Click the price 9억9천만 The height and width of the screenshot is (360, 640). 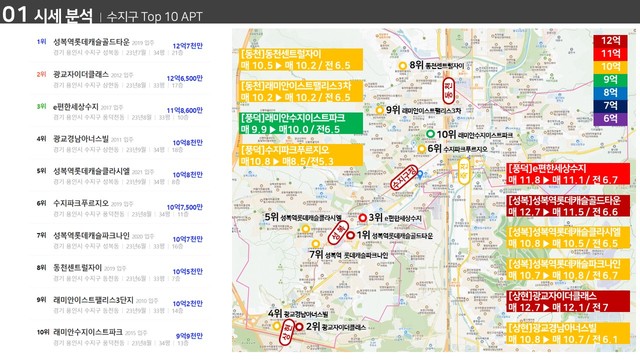189,336
